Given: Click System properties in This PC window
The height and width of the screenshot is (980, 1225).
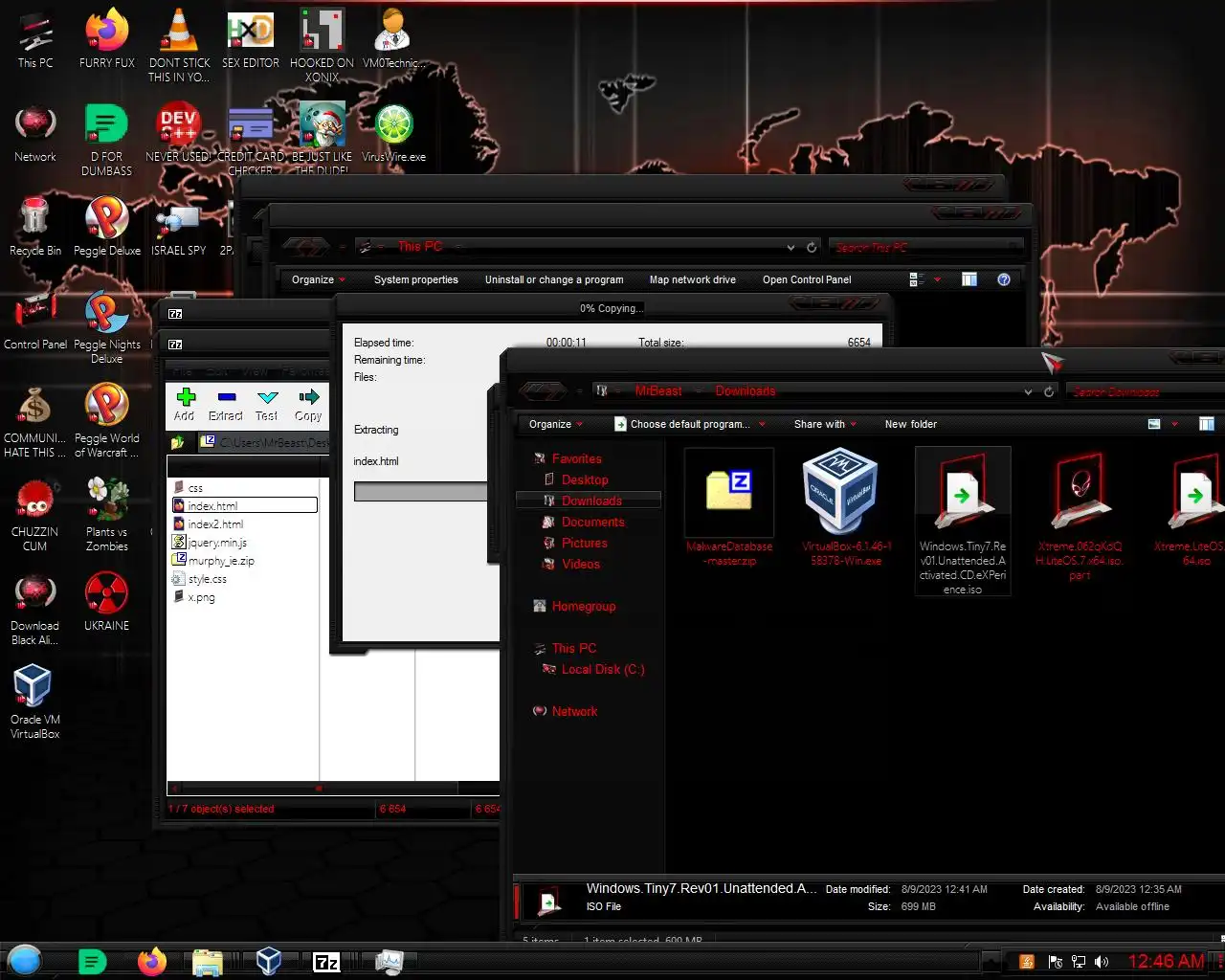Looking at the screenshot, I should 416,279.
